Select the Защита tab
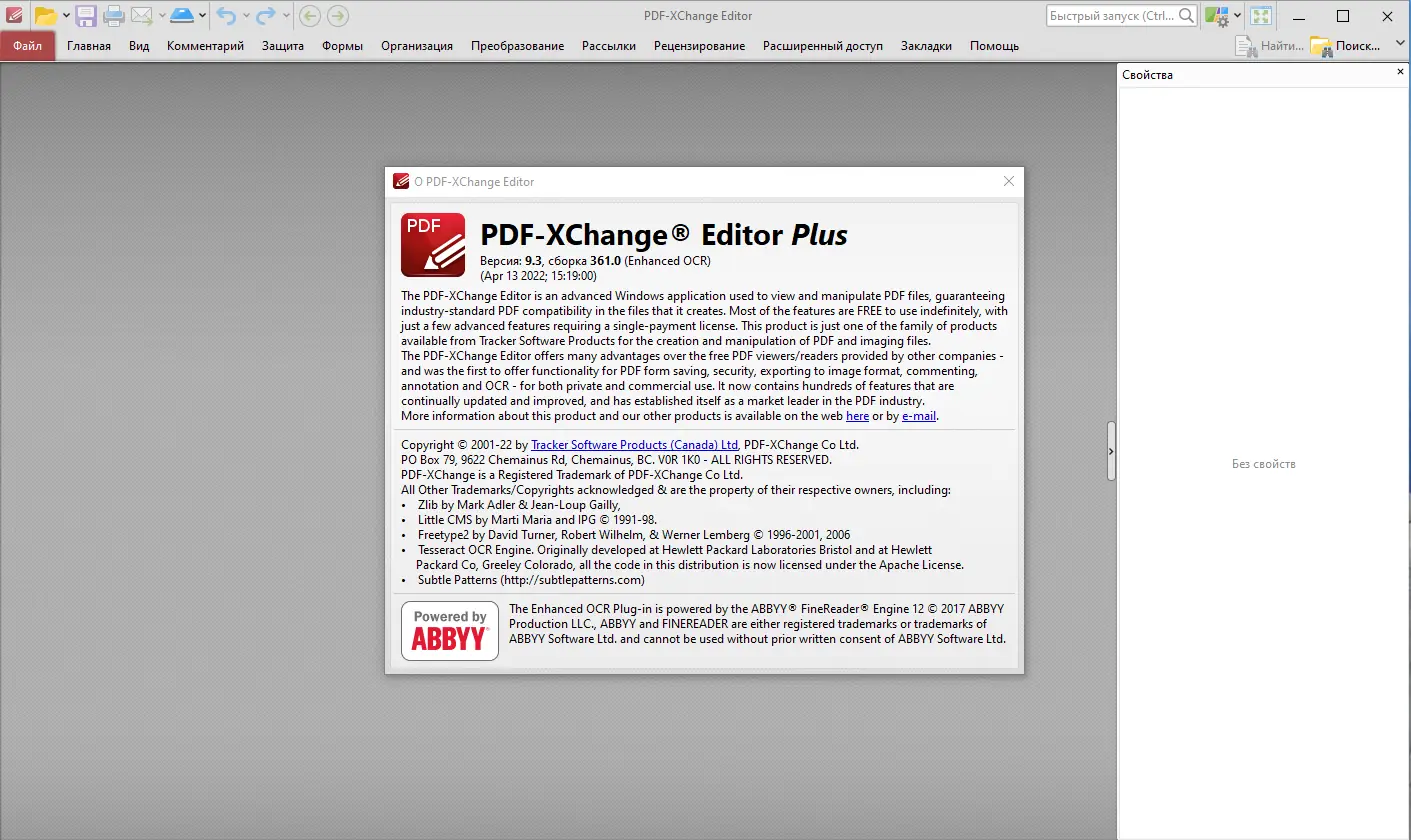The image size is (1411, 840). tap(283, 46)
